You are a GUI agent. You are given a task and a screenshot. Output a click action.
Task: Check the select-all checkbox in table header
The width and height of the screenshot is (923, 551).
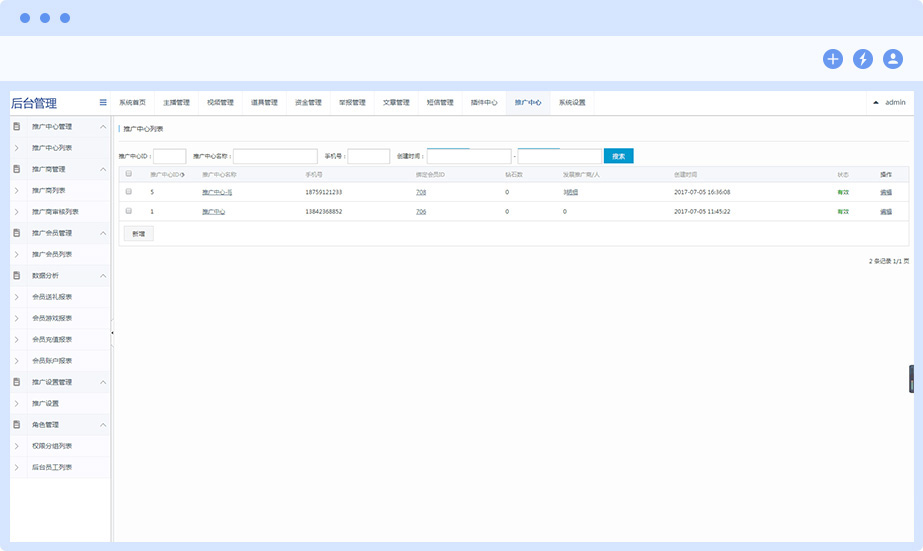click(x=128, y=174)
